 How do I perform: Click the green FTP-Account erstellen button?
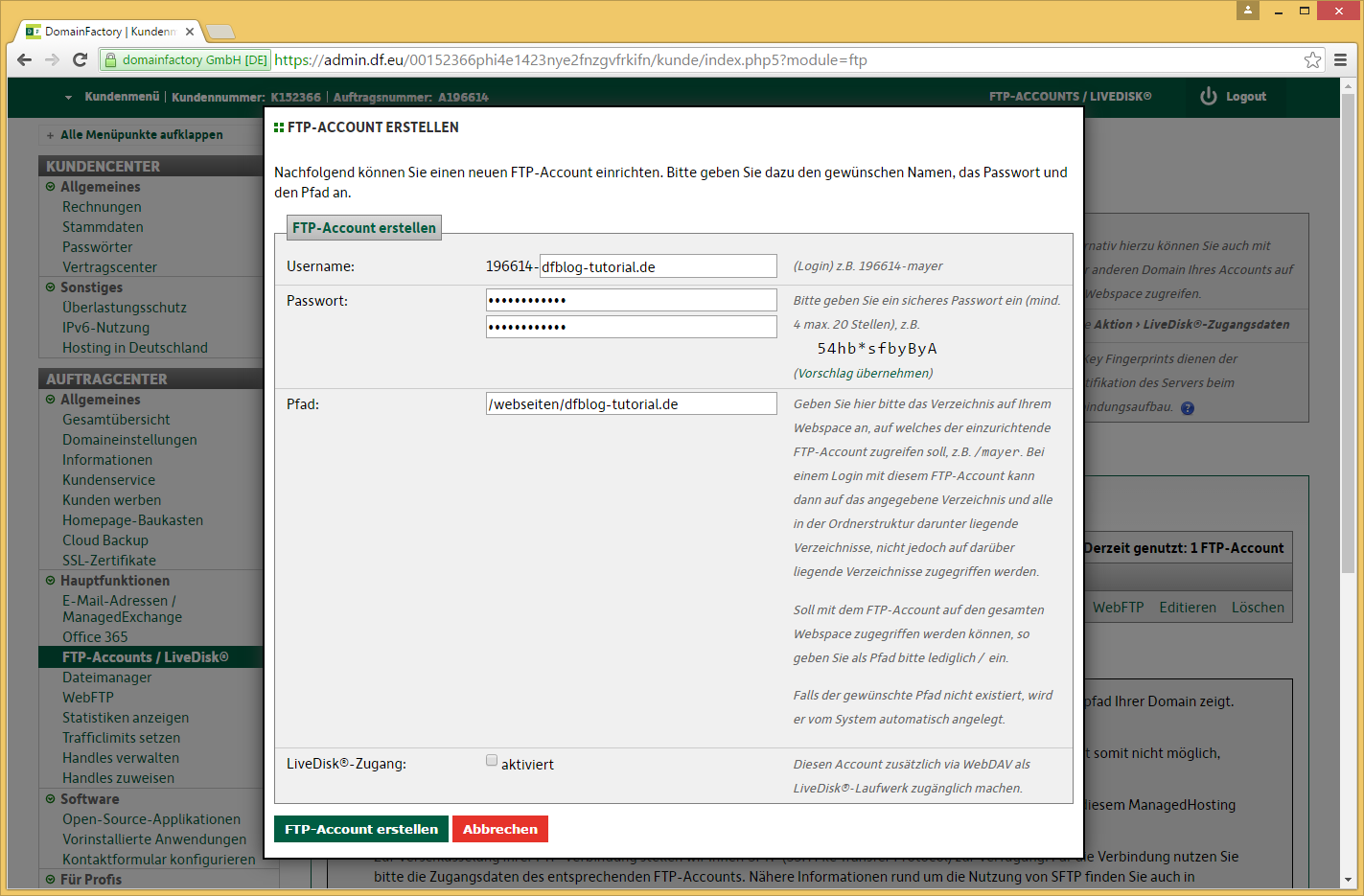(361, 829)
